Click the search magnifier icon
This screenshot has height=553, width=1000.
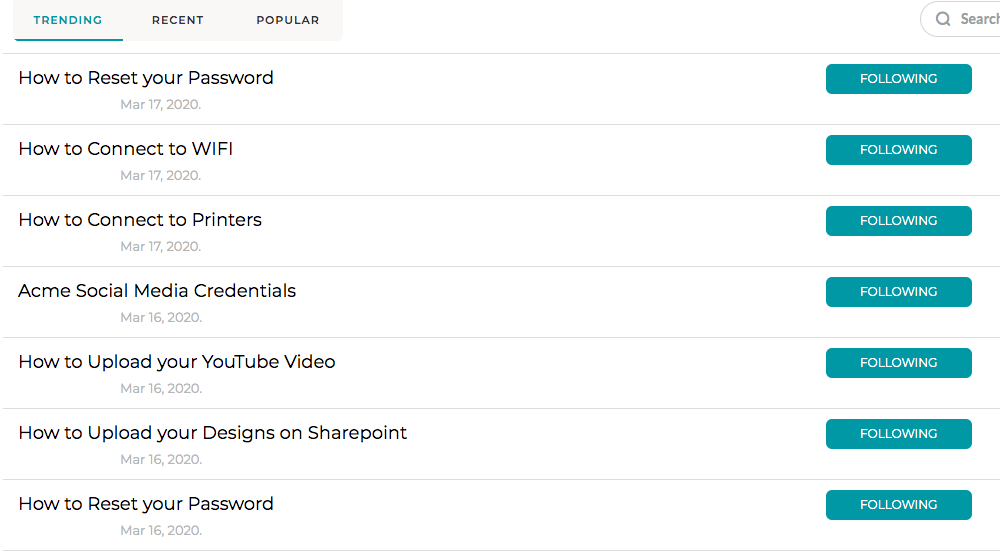[x=943, y=19]
